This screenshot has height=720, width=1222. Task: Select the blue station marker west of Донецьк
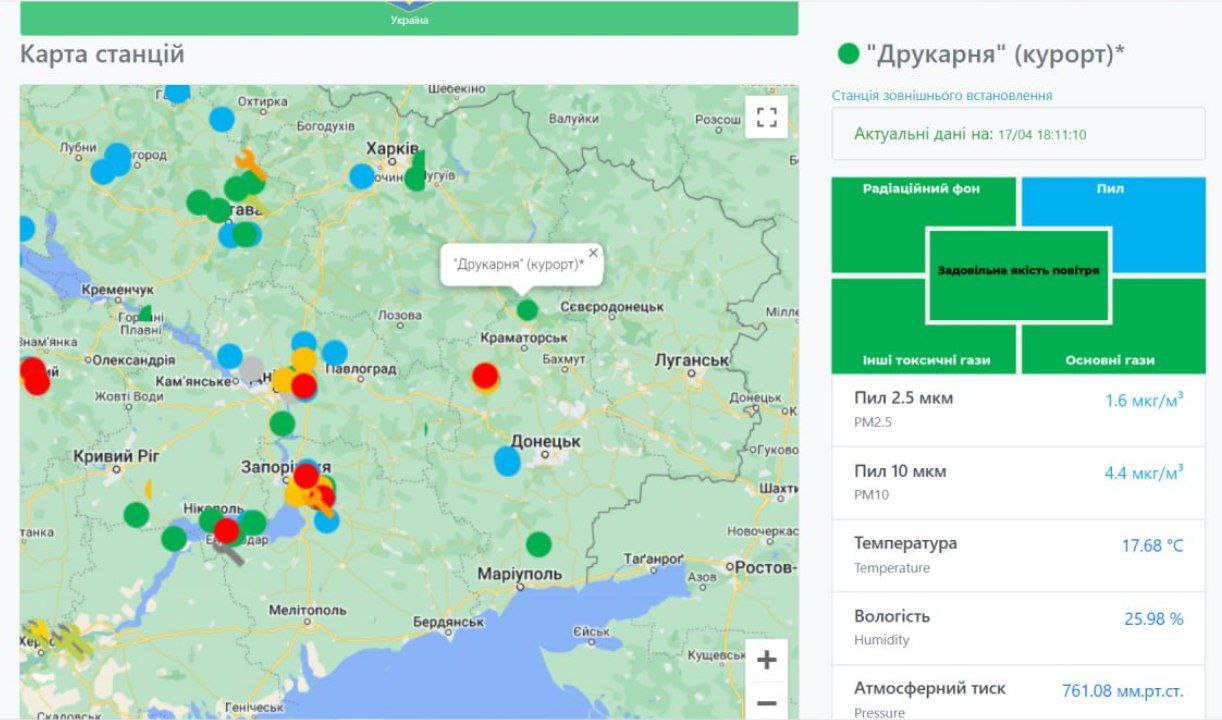508,461
